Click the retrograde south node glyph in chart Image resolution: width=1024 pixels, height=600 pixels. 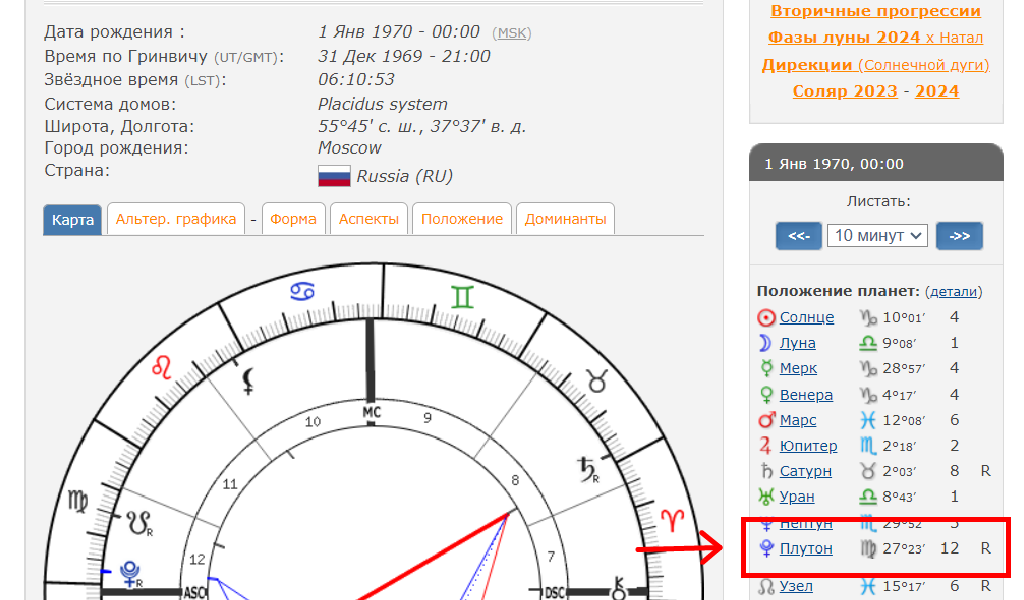pyautogui.click(x=139, y=523)
